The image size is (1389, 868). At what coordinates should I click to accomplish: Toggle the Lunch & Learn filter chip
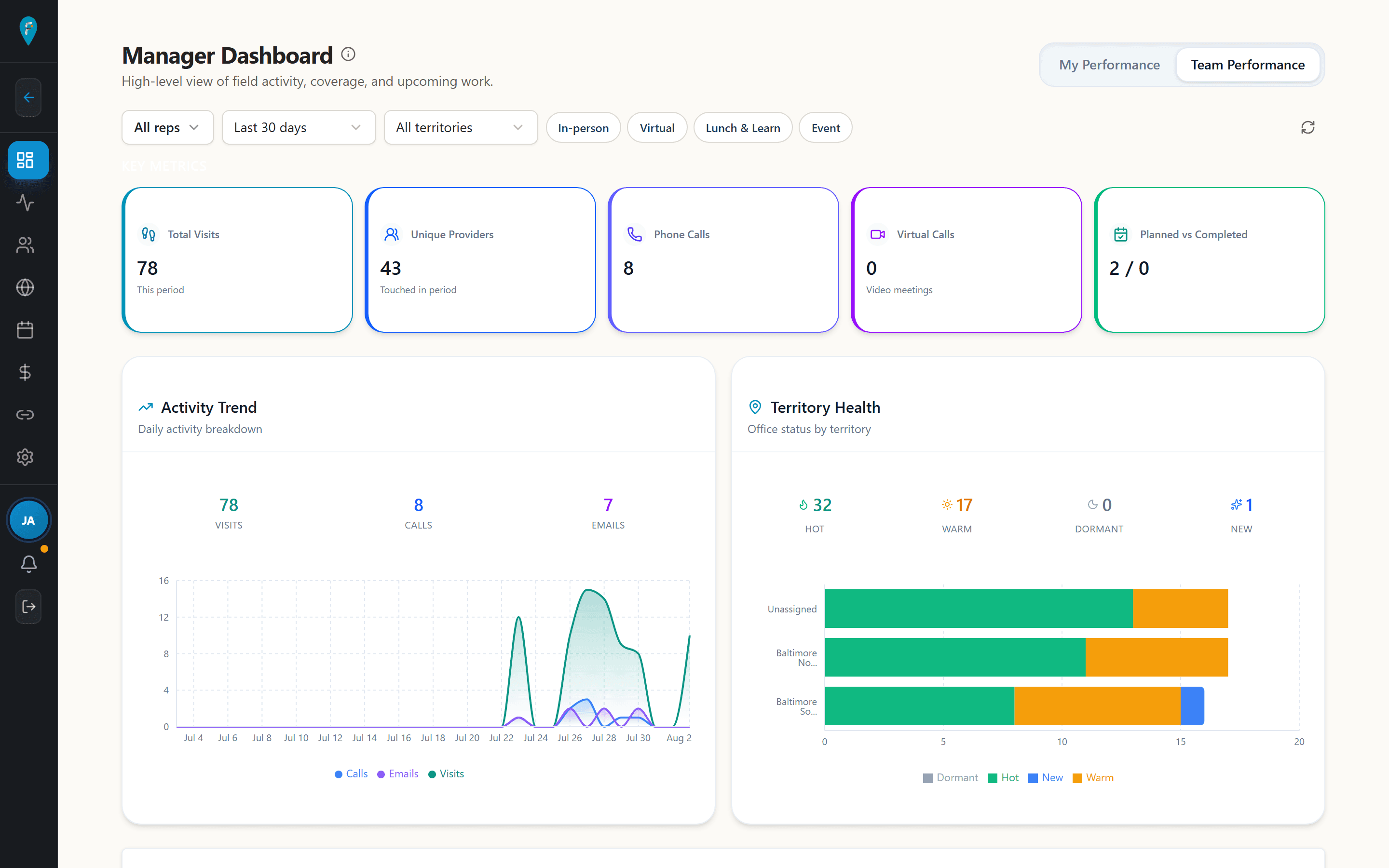[x=743, y=127]
